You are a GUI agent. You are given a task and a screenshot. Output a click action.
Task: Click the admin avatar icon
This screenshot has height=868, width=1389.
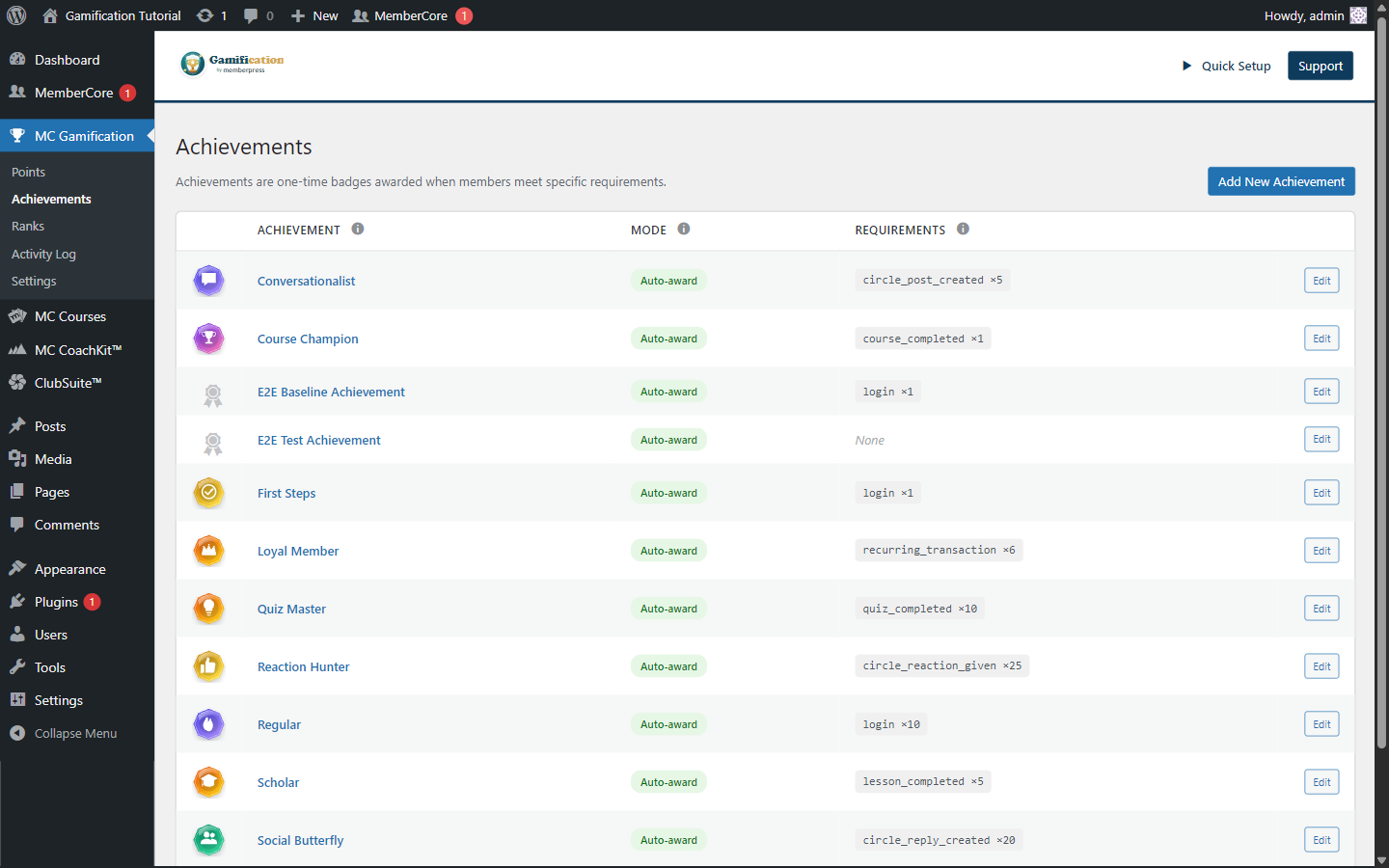pos(1358,15)
